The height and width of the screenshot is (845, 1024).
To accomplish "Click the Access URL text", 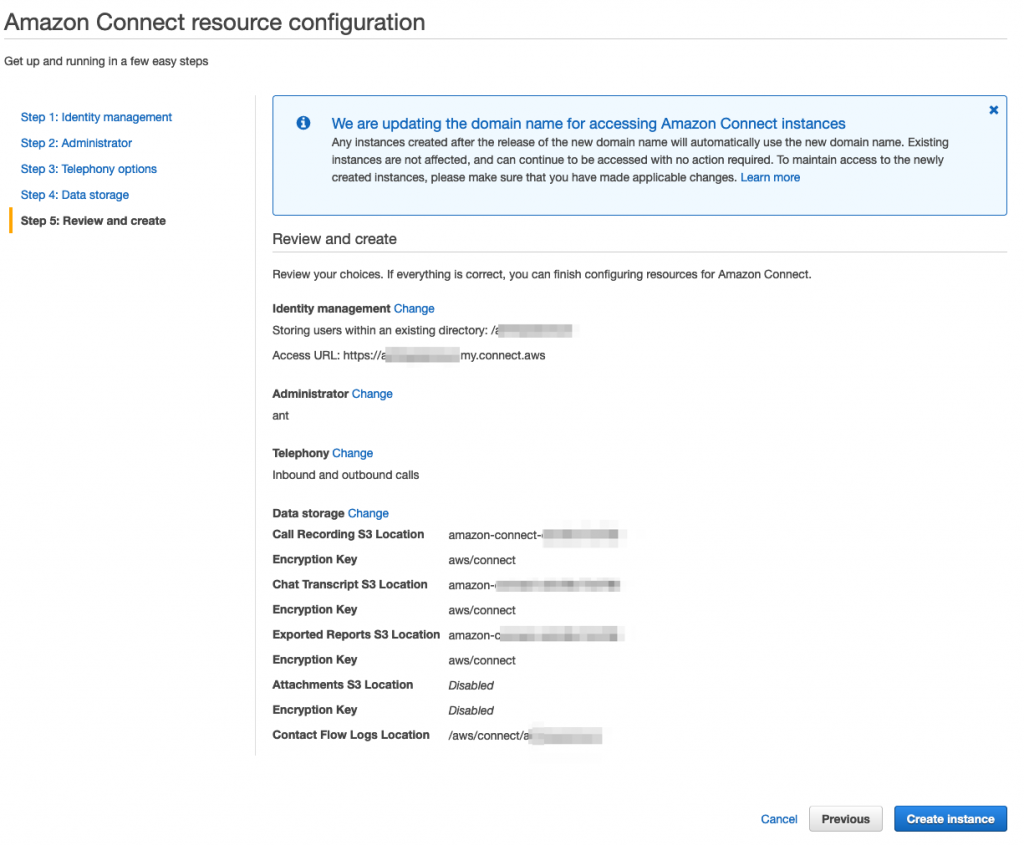I will pos(408,355).
